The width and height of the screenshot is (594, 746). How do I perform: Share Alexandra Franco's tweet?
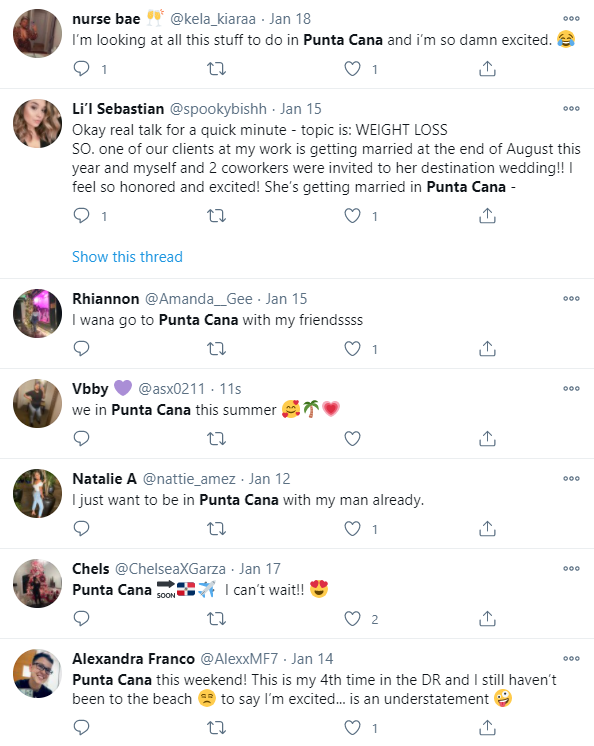[x=487, y=727]
